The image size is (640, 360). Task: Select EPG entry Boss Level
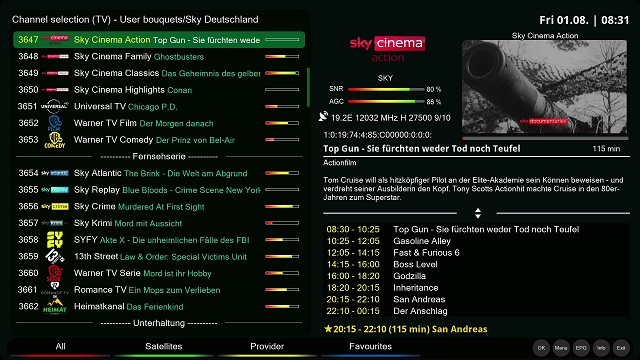(476, 264)
